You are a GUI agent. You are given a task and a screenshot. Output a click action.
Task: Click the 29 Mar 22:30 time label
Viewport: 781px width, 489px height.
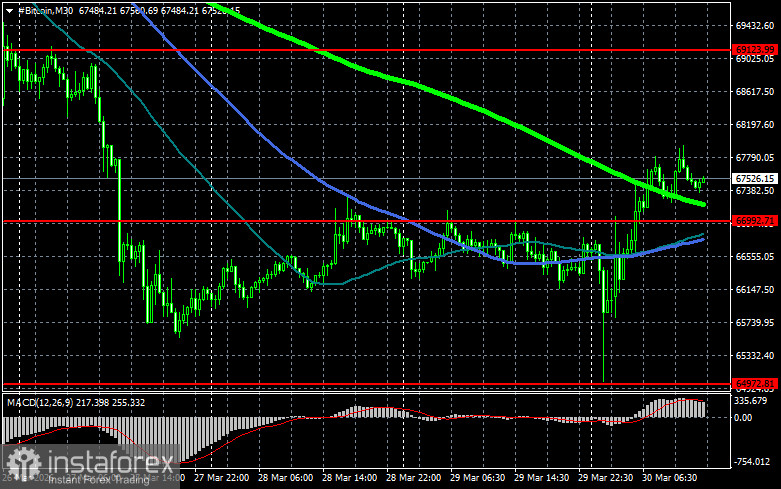[605, 478]
